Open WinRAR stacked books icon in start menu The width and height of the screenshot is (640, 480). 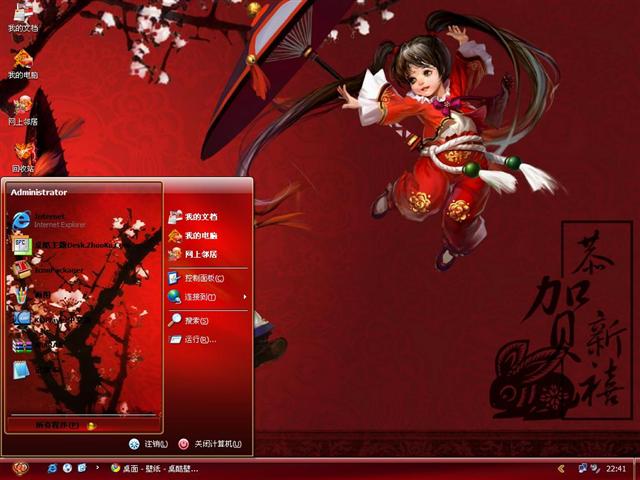click(21, 345)
